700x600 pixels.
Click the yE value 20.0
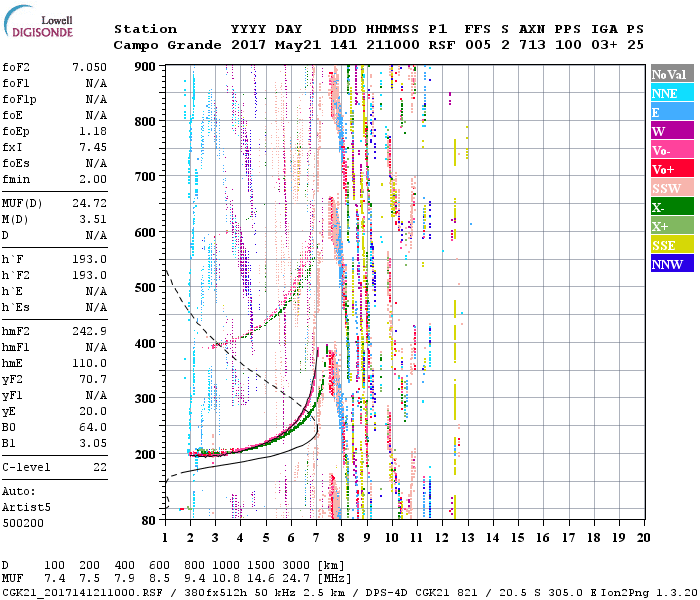pyautogui.click(x=93, y=412)
